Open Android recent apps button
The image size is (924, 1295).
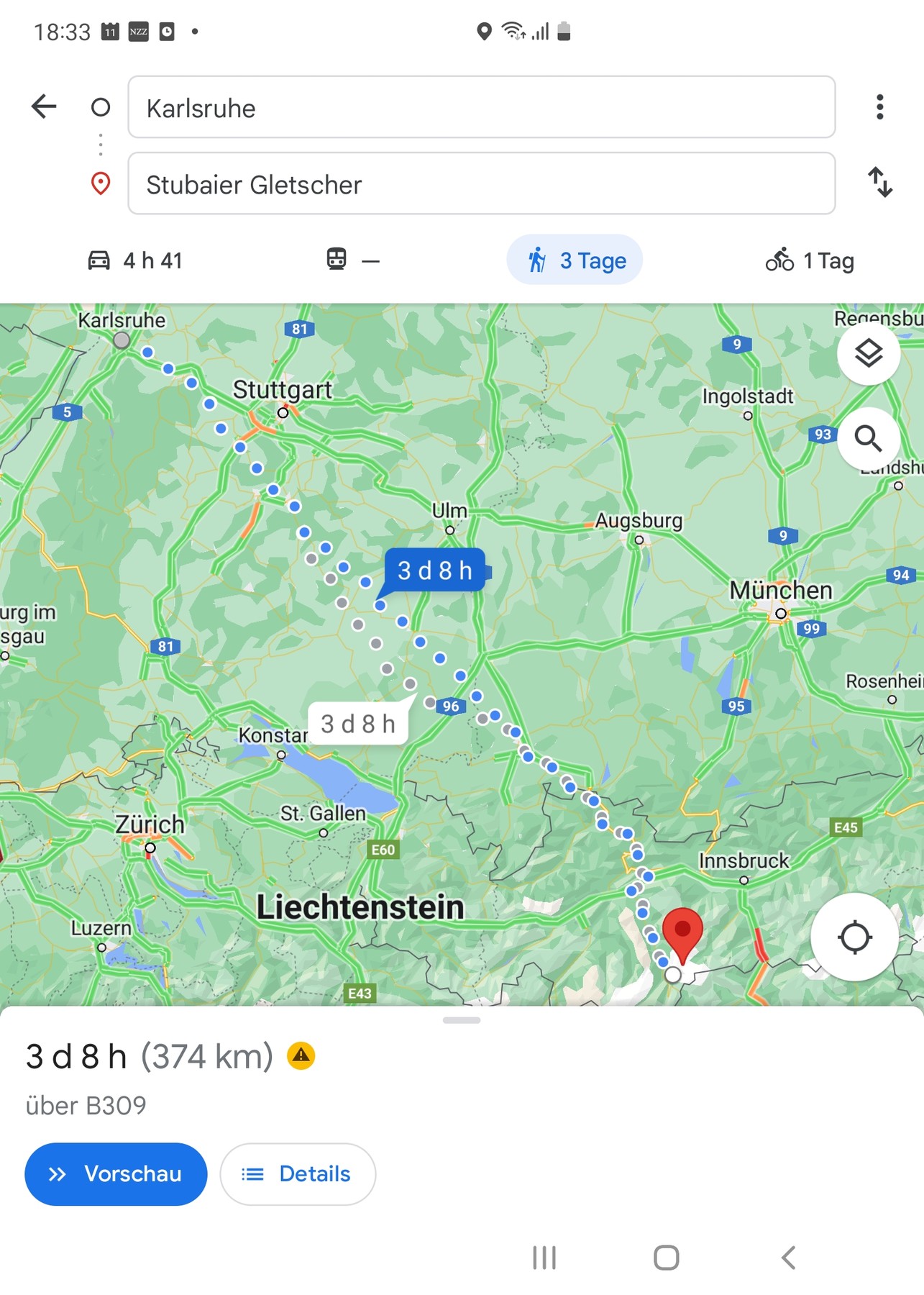[x=544, y=1258]
